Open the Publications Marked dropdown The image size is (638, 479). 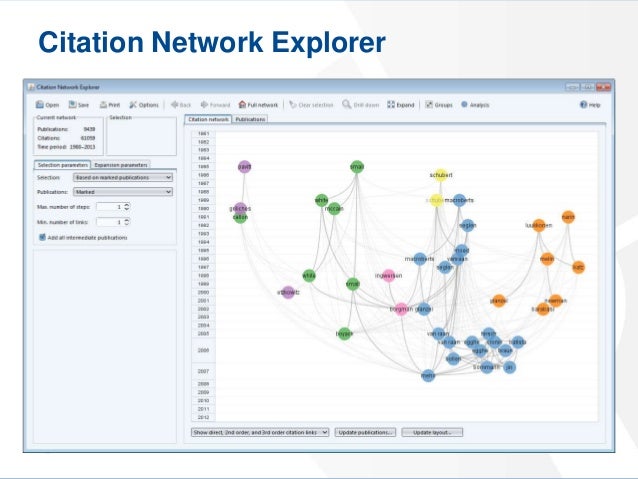(123, 192)
